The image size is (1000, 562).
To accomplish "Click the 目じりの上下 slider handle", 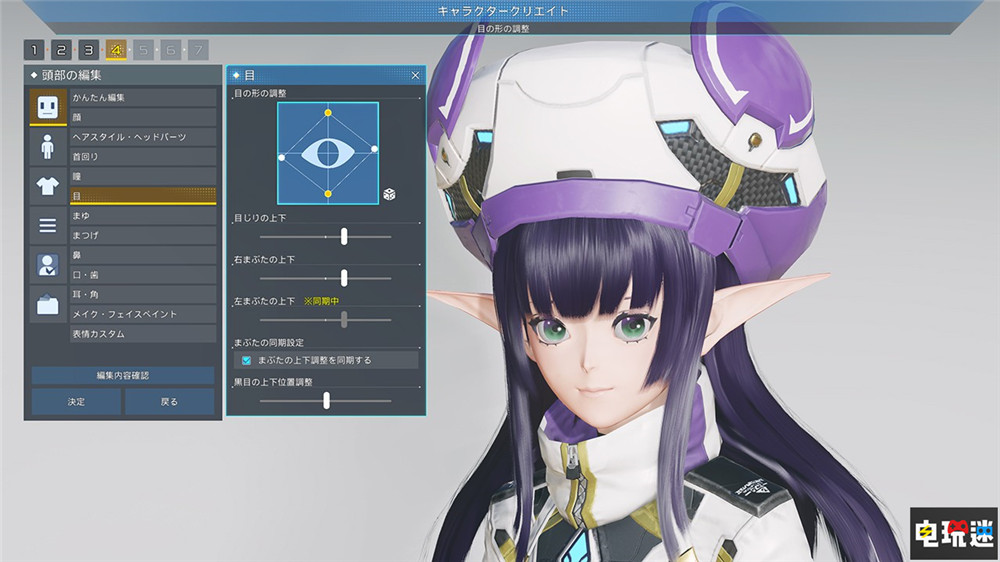I will pos(344,237).
